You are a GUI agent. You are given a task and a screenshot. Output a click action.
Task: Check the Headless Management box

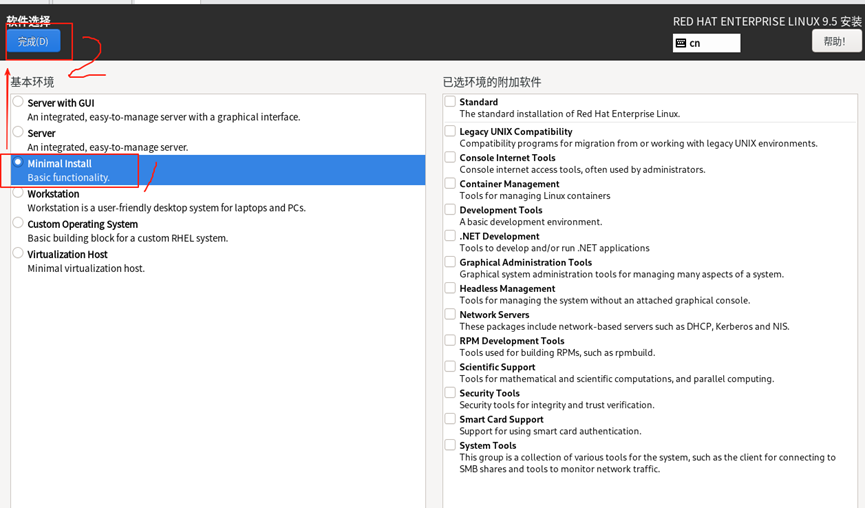click(450, 288)
